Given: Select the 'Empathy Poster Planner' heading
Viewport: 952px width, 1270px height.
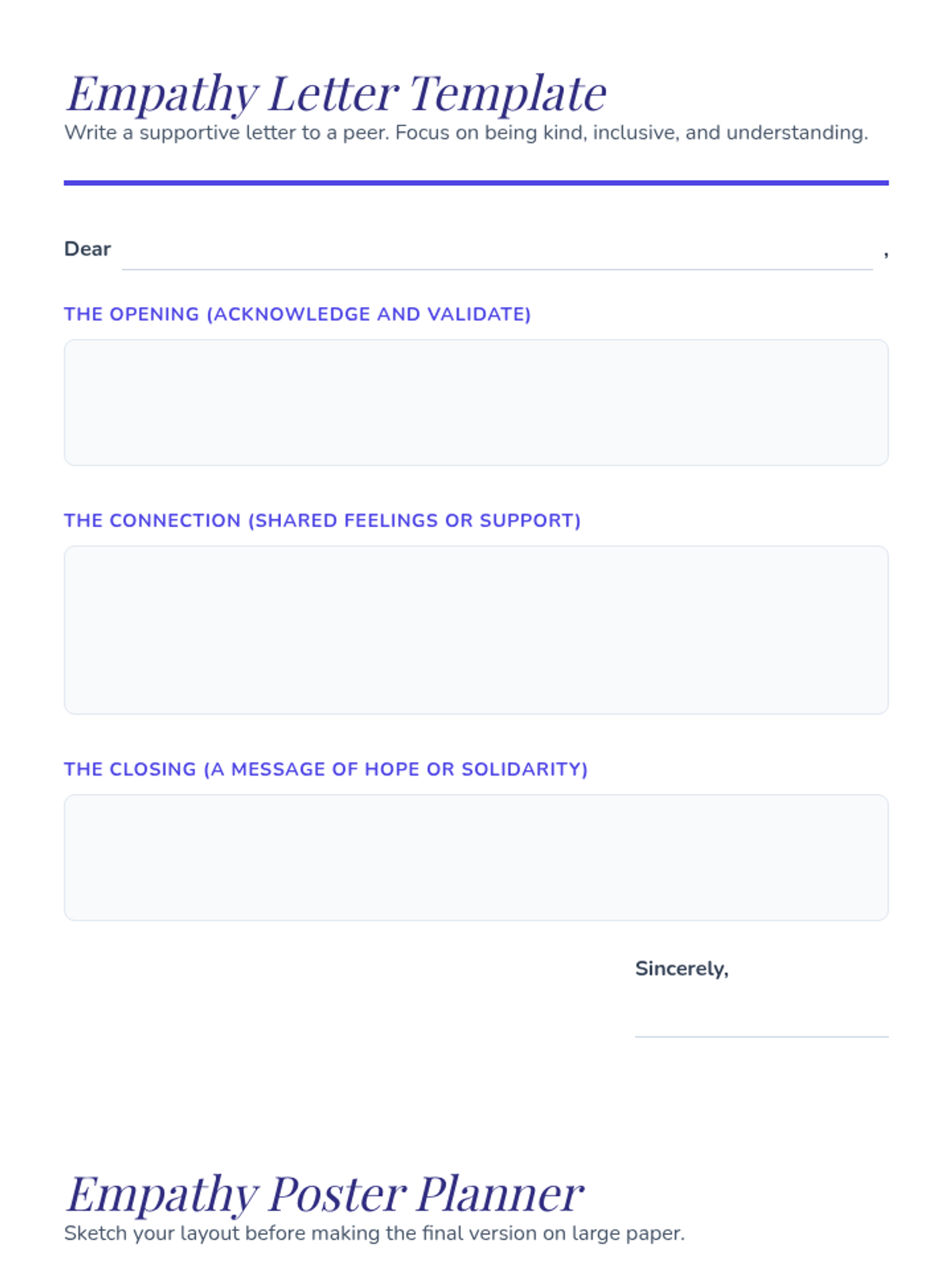Looking at the screenshot, I should coord(324,1193).
